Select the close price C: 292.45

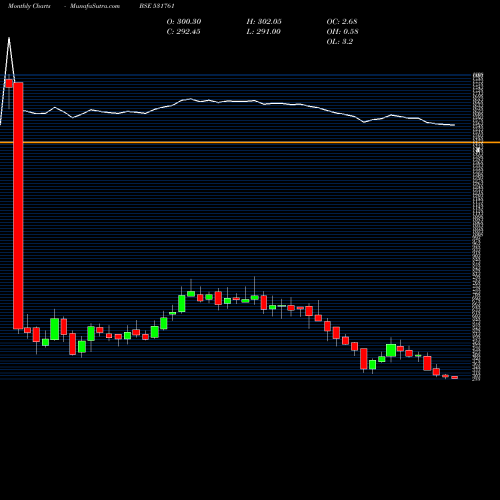(183, 32)
